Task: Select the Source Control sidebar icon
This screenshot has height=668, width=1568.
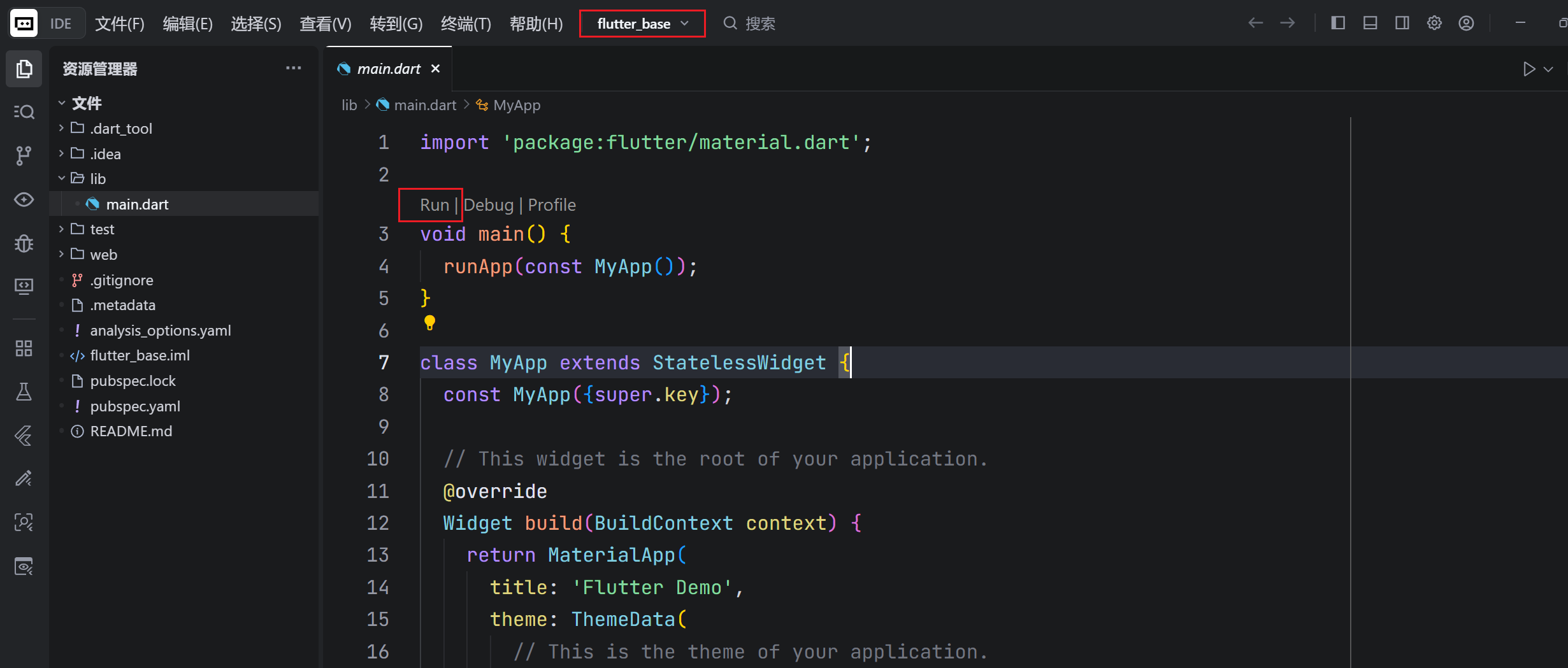Action: [x=24, y=155]
